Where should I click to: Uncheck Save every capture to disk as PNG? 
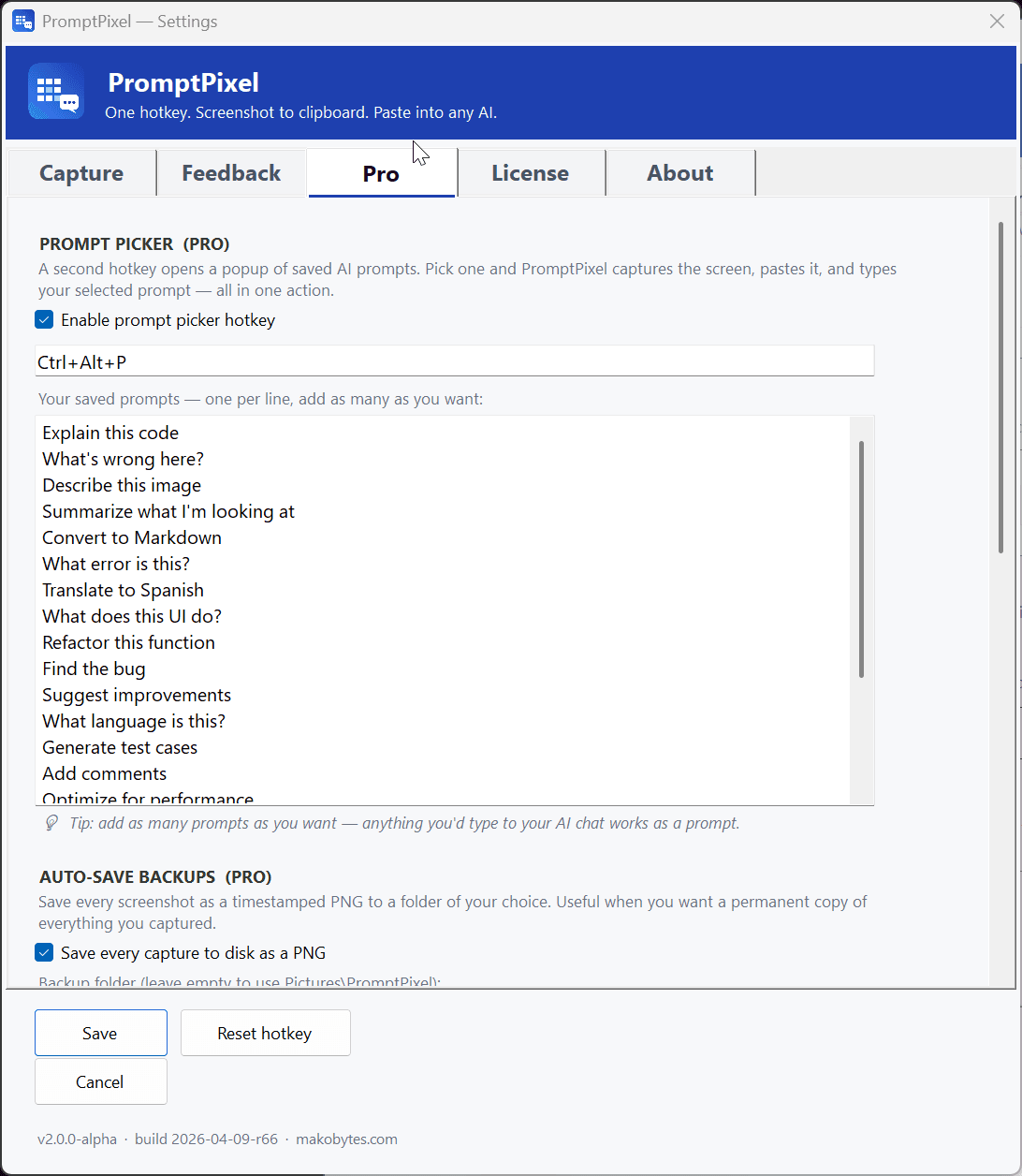(x=44, y=953)
